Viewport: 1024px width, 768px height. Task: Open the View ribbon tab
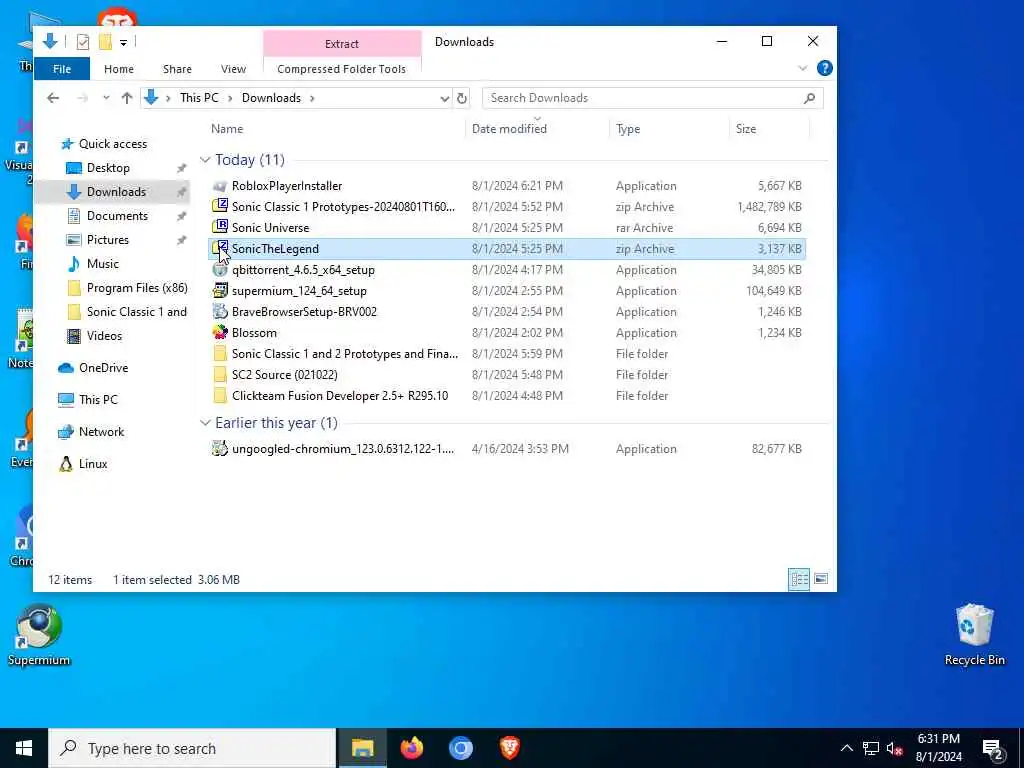(x=233, y=69)
